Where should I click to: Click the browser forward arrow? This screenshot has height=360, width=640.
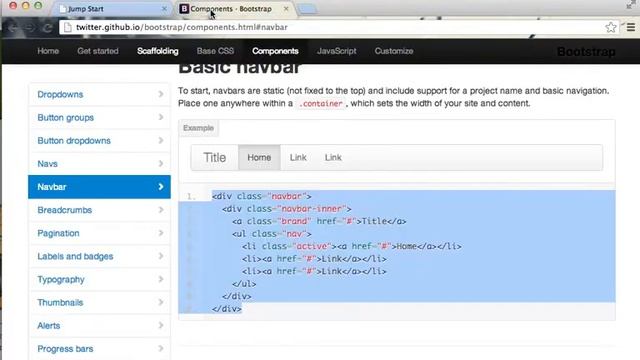[x=30, y=28]
